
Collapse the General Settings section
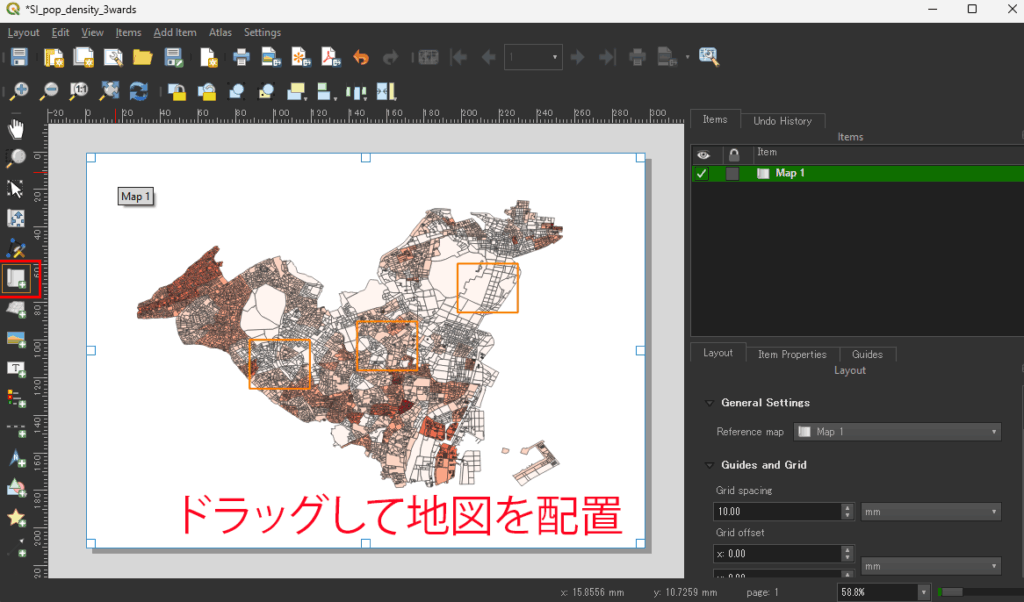710,403
